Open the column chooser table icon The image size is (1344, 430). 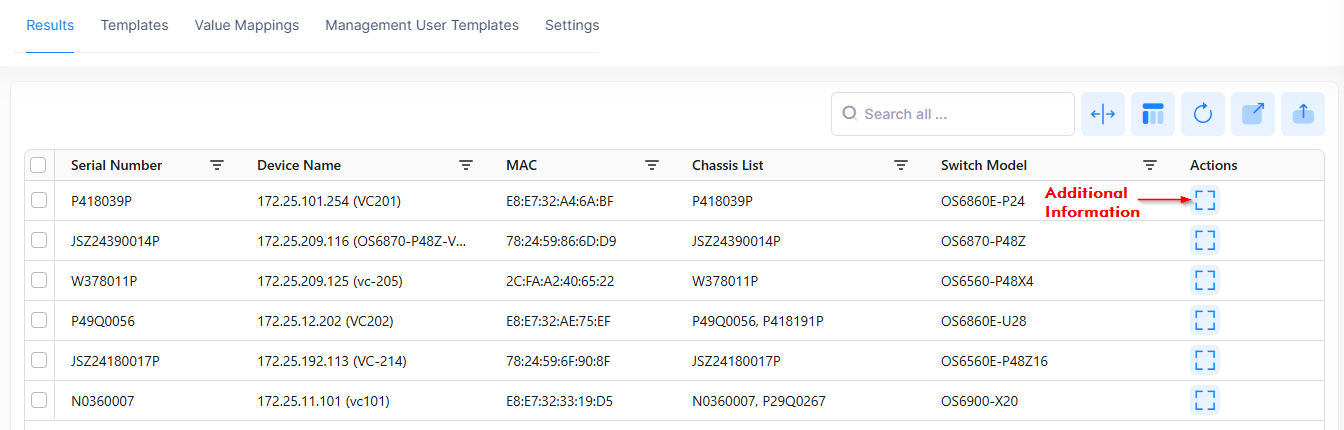click(1153, 114)
